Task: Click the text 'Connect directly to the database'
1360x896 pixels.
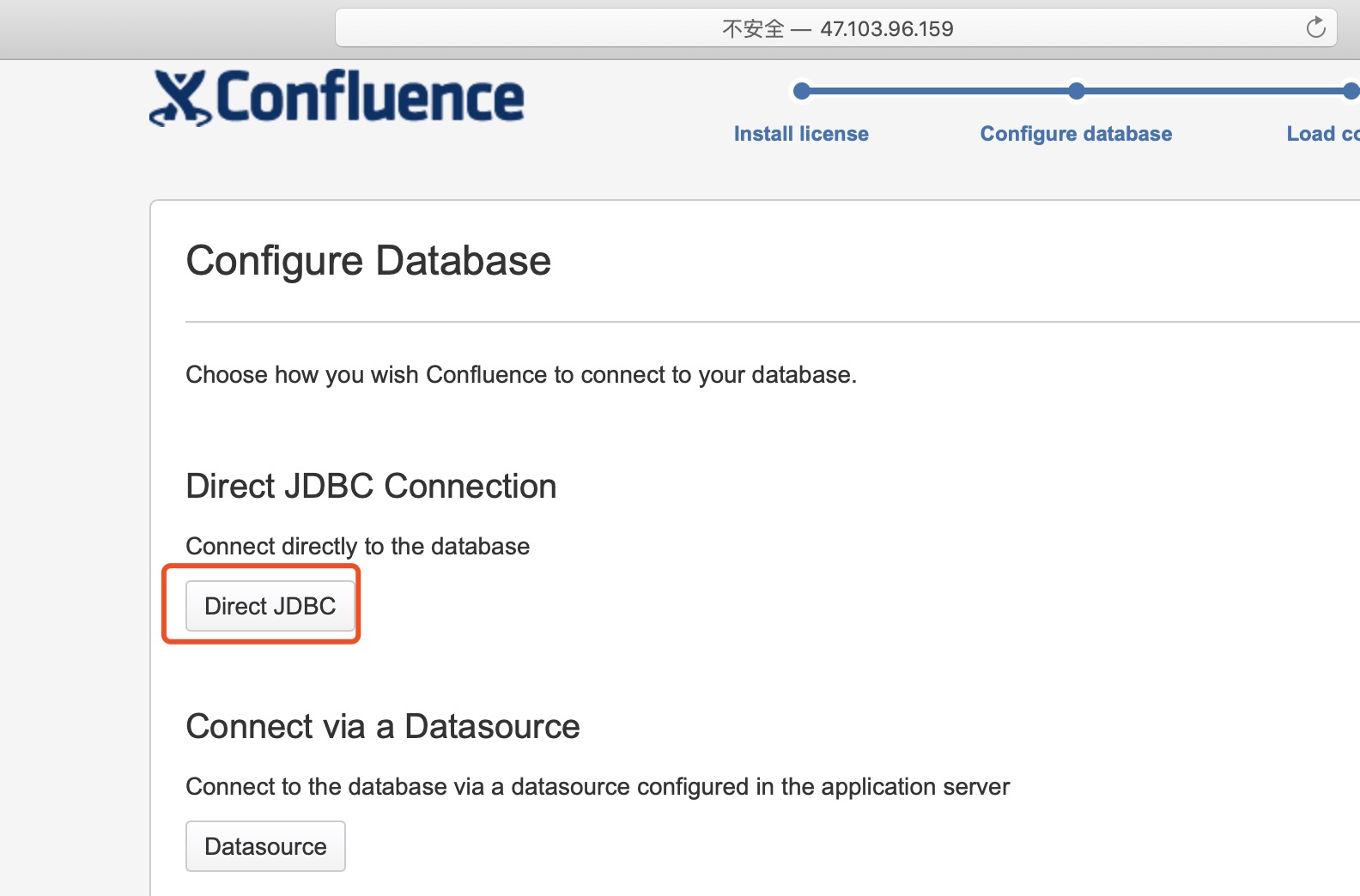Action: pos(358,547)
